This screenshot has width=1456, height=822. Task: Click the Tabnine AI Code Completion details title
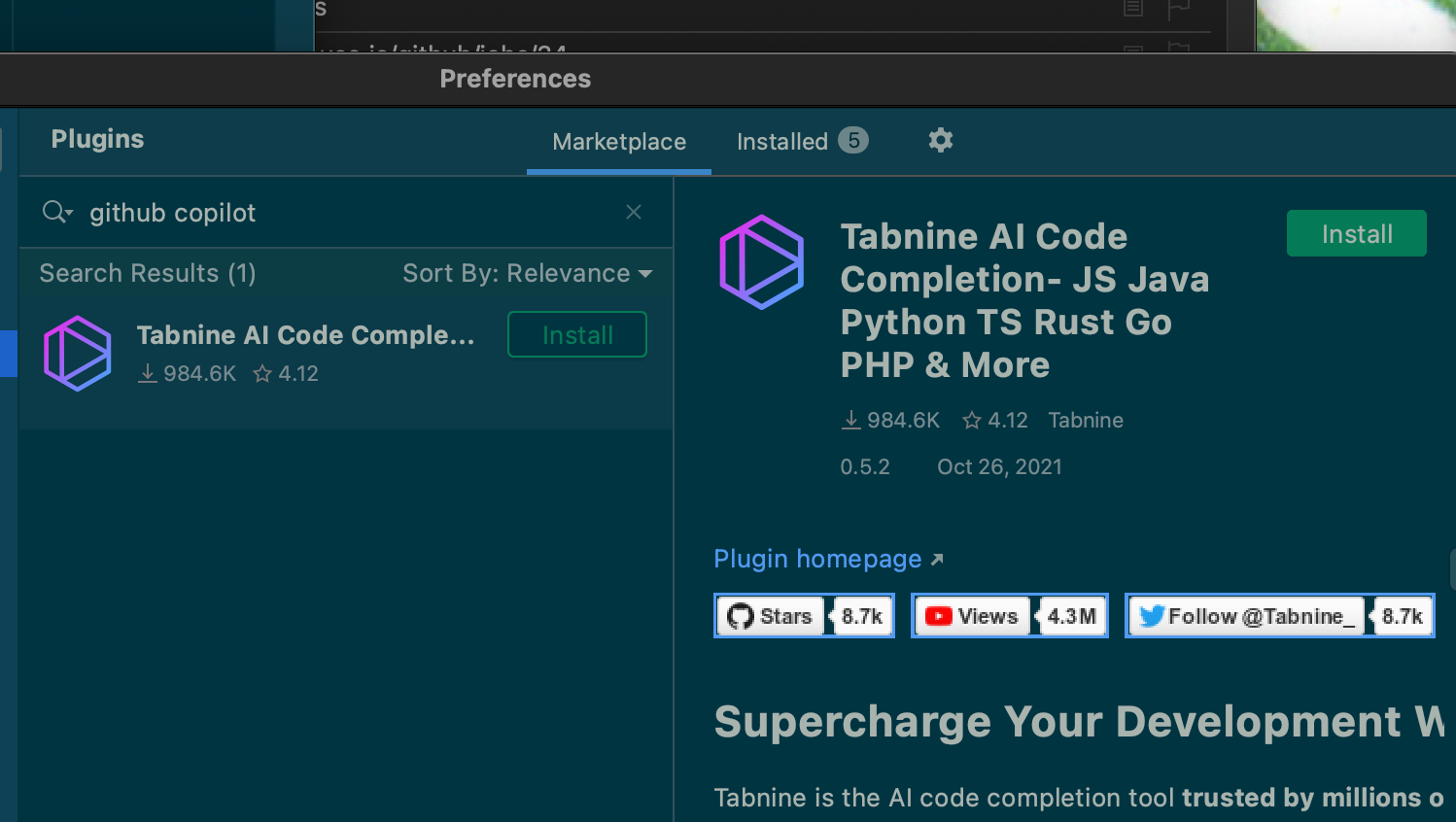pyautogui.click(x=1025, y=300)
